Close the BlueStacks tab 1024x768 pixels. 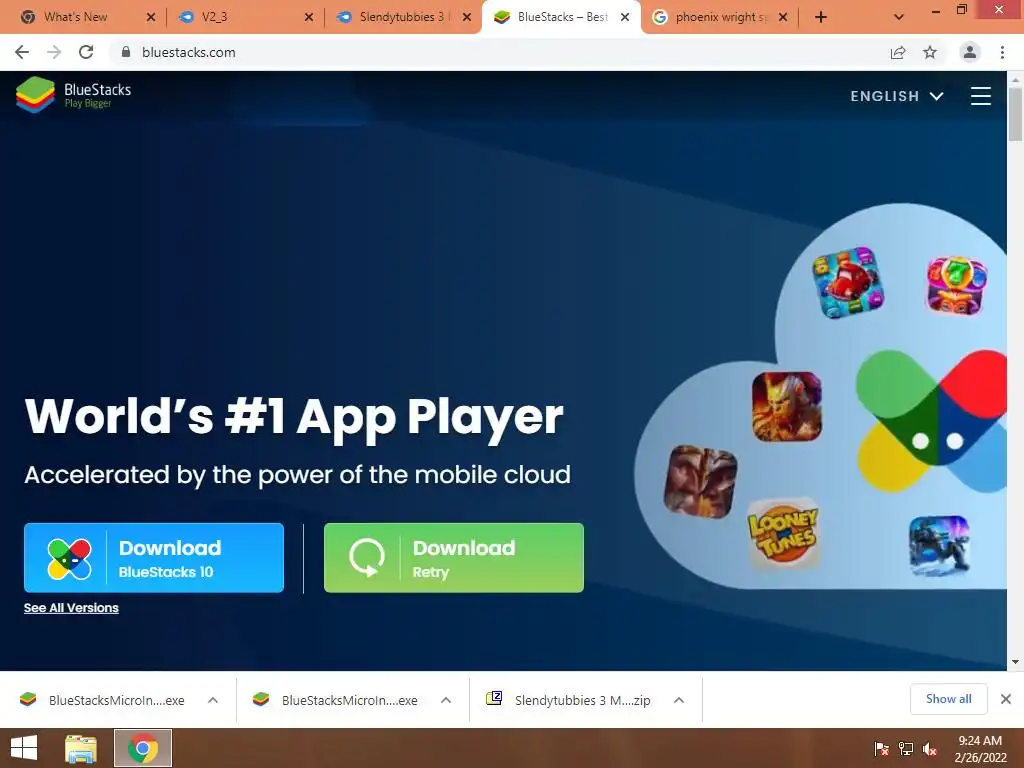click(x=625, y=17)
